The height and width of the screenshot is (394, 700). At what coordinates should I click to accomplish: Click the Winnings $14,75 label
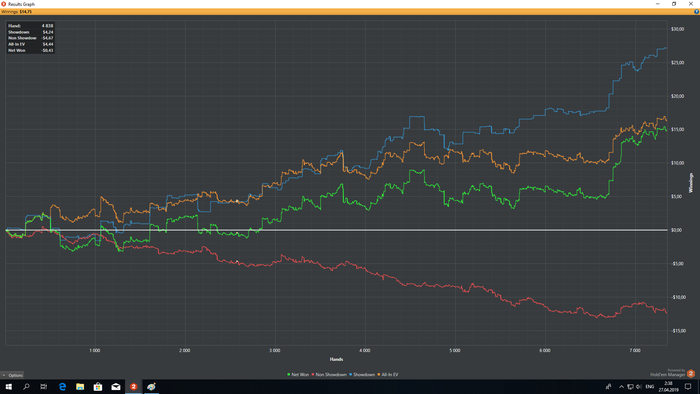(x=17, y=12)
